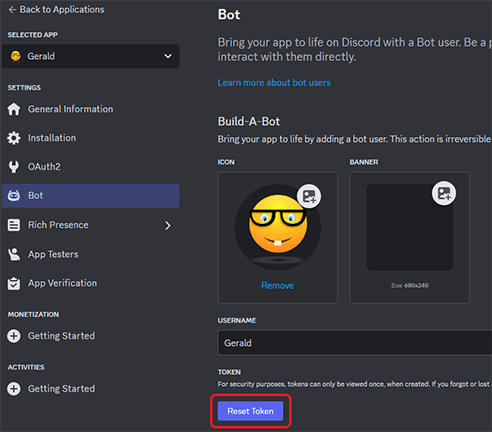Click the BANNER label above banner box

(364, 162)
